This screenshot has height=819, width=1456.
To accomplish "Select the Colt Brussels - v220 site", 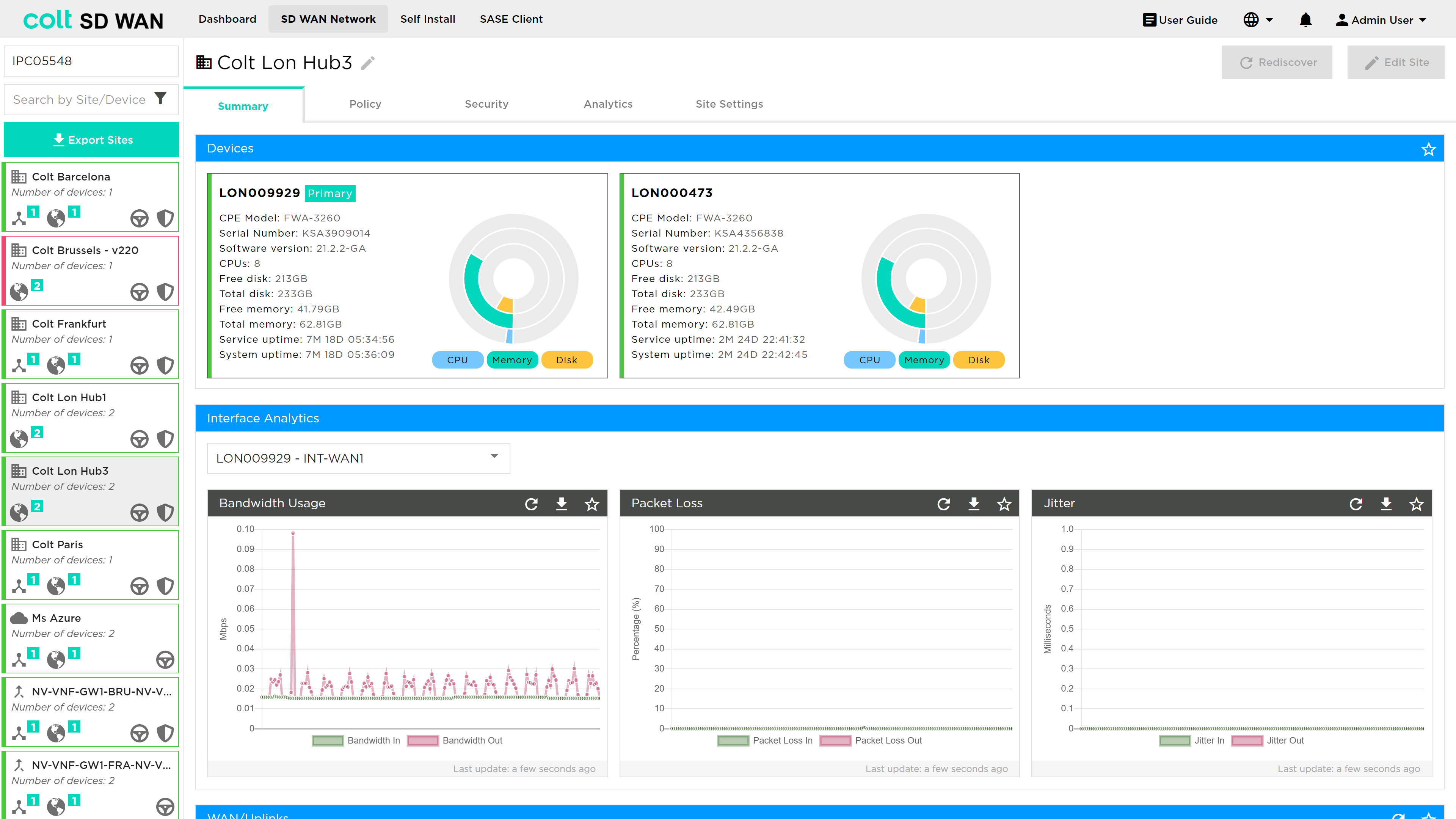I will click(x=91, y=270).
